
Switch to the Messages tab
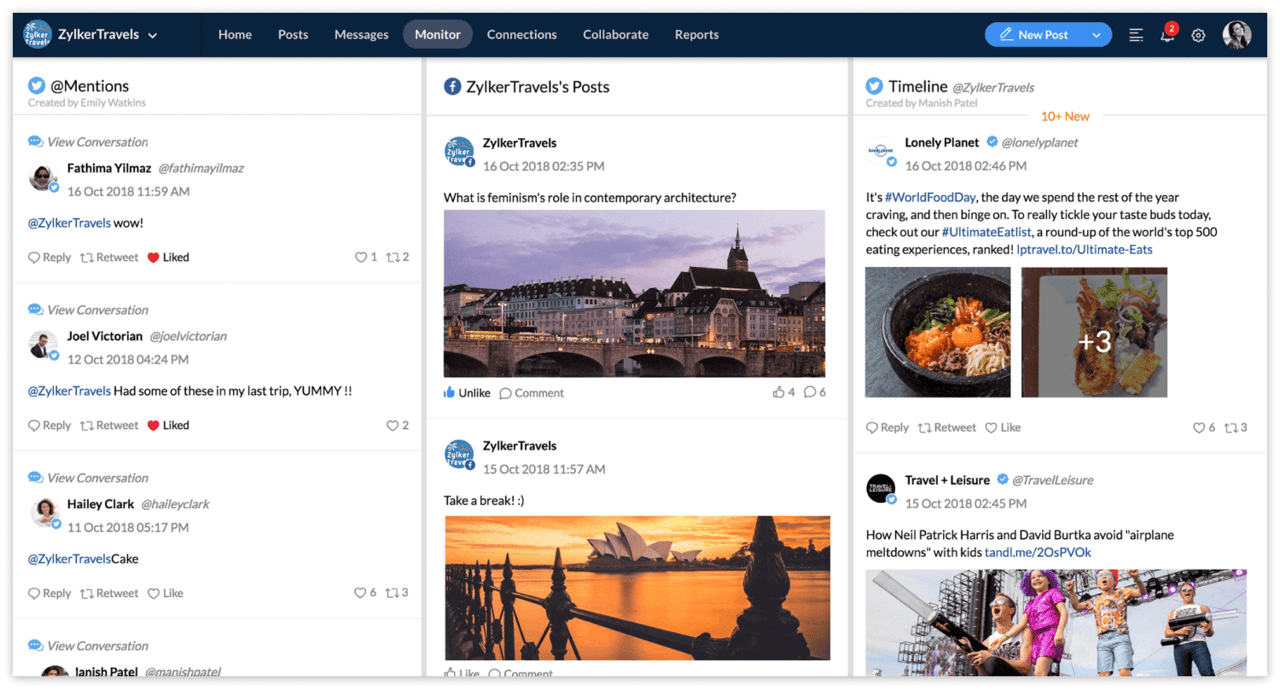click(361, 34)
